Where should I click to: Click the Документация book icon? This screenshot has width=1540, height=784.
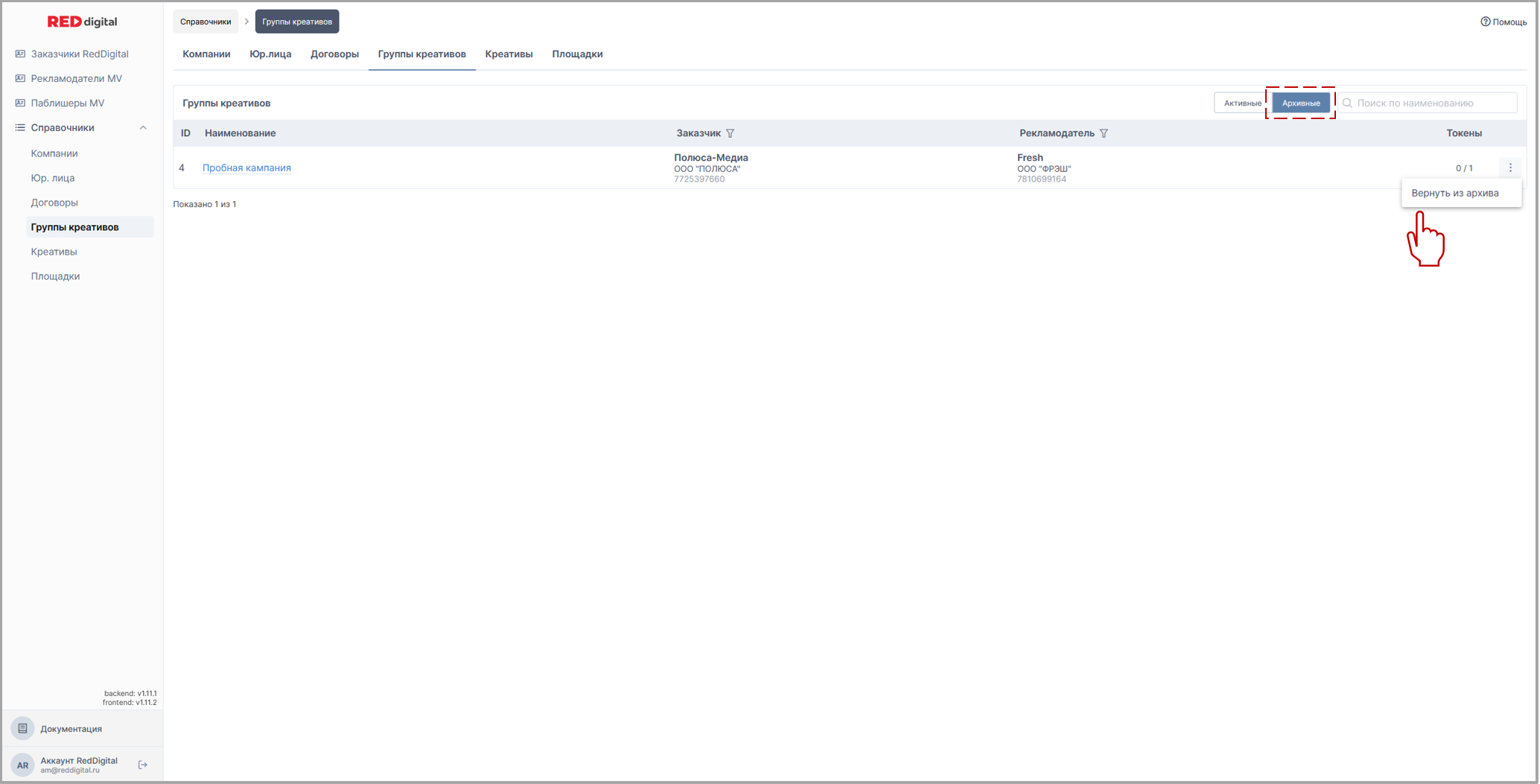click(x=22, y=728)
